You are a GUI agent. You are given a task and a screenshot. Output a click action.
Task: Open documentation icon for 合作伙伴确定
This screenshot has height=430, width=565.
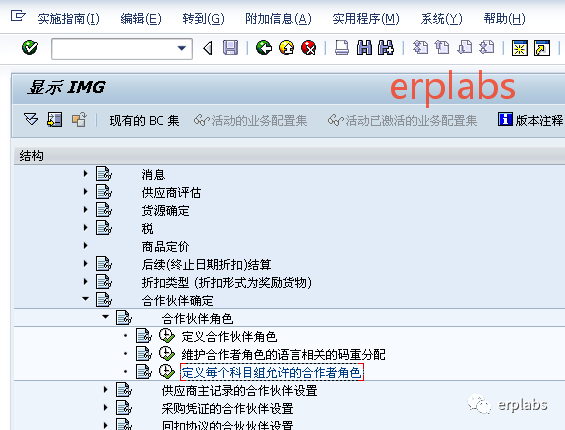click(104, 300)
